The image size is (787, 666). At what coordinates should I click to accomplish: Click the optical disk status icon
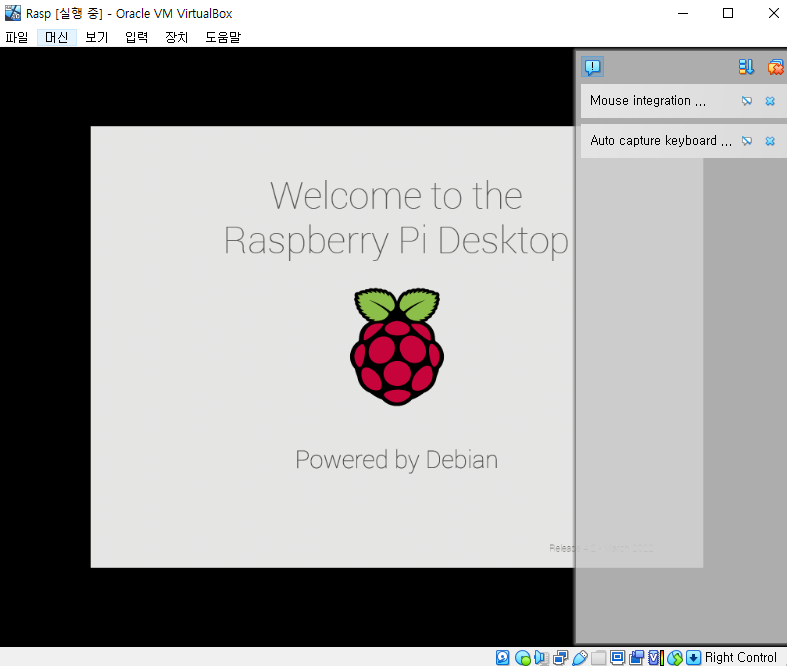522,657
